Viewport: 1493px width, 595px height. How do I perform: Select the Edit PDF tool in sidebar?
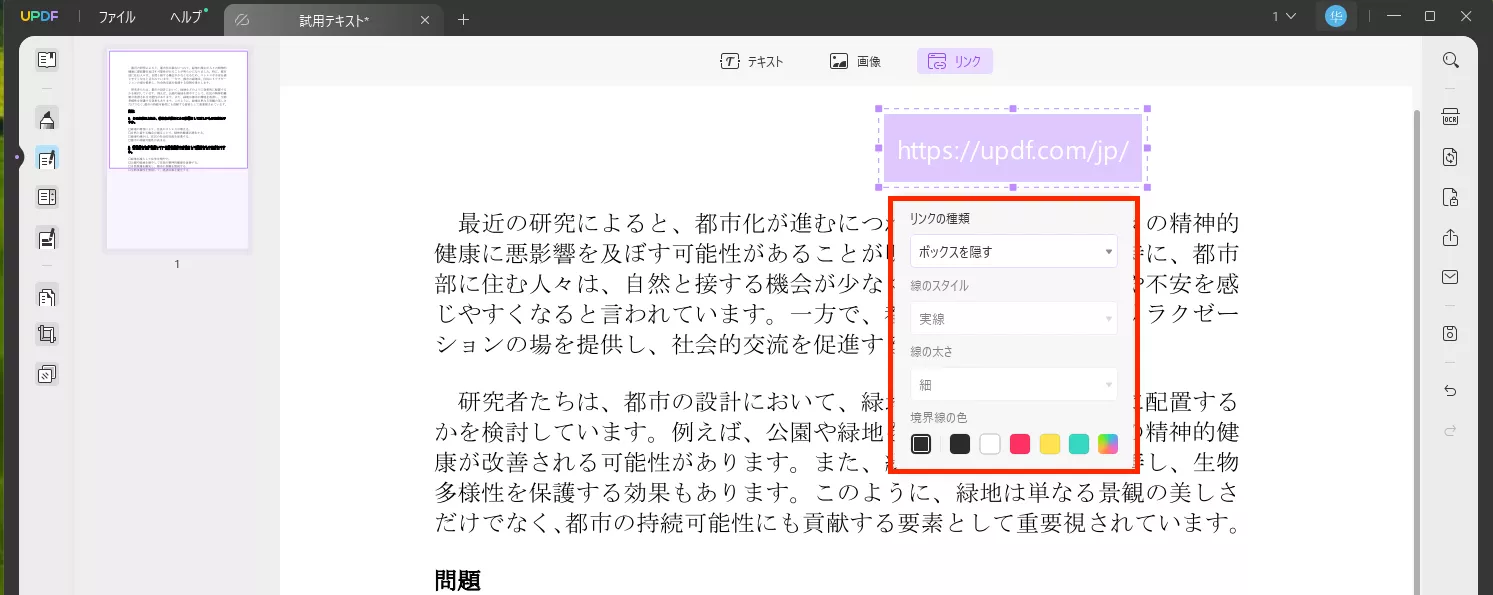[x=46, y=158]
